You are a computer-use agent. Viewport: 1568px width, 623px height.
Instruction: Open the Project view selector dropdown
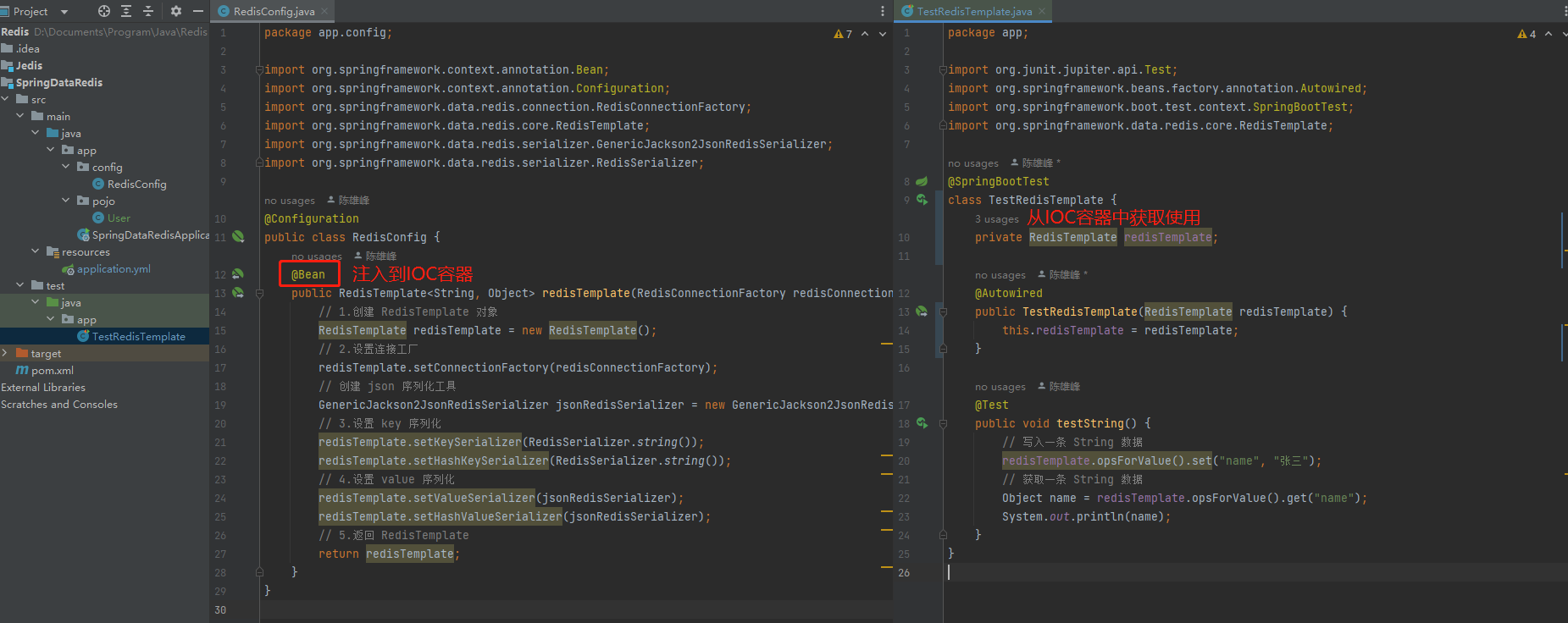[64, 12]
